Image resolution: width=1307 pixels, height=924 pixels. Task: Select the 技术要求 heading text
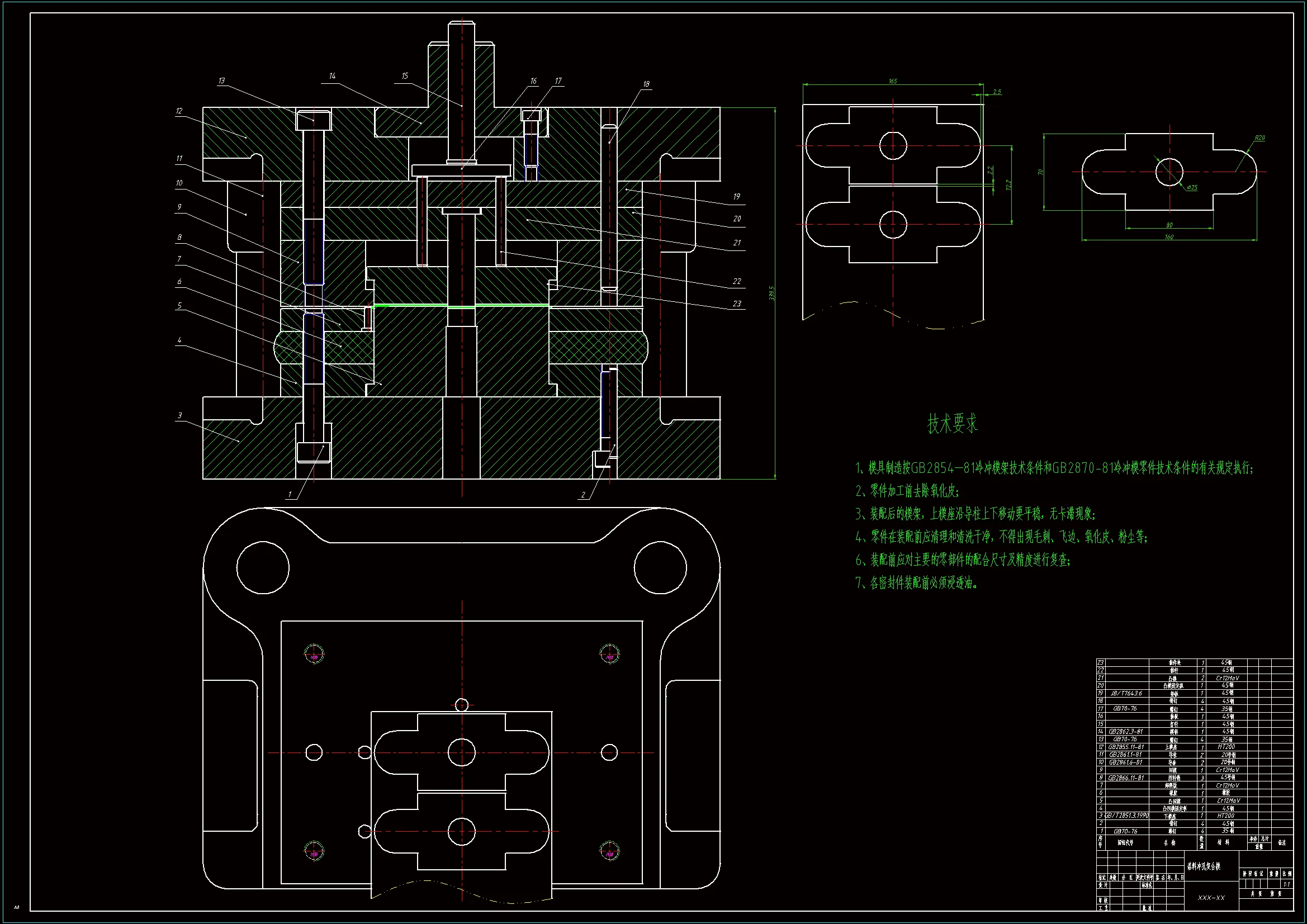pyautogui.click(x=952, y=424)
